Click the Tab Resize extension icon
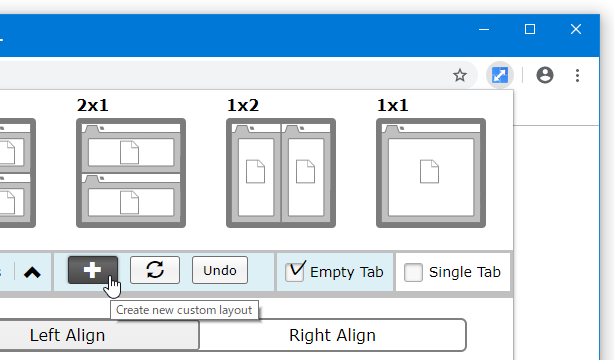Screen dimensions: 614x360 point(500,75)
